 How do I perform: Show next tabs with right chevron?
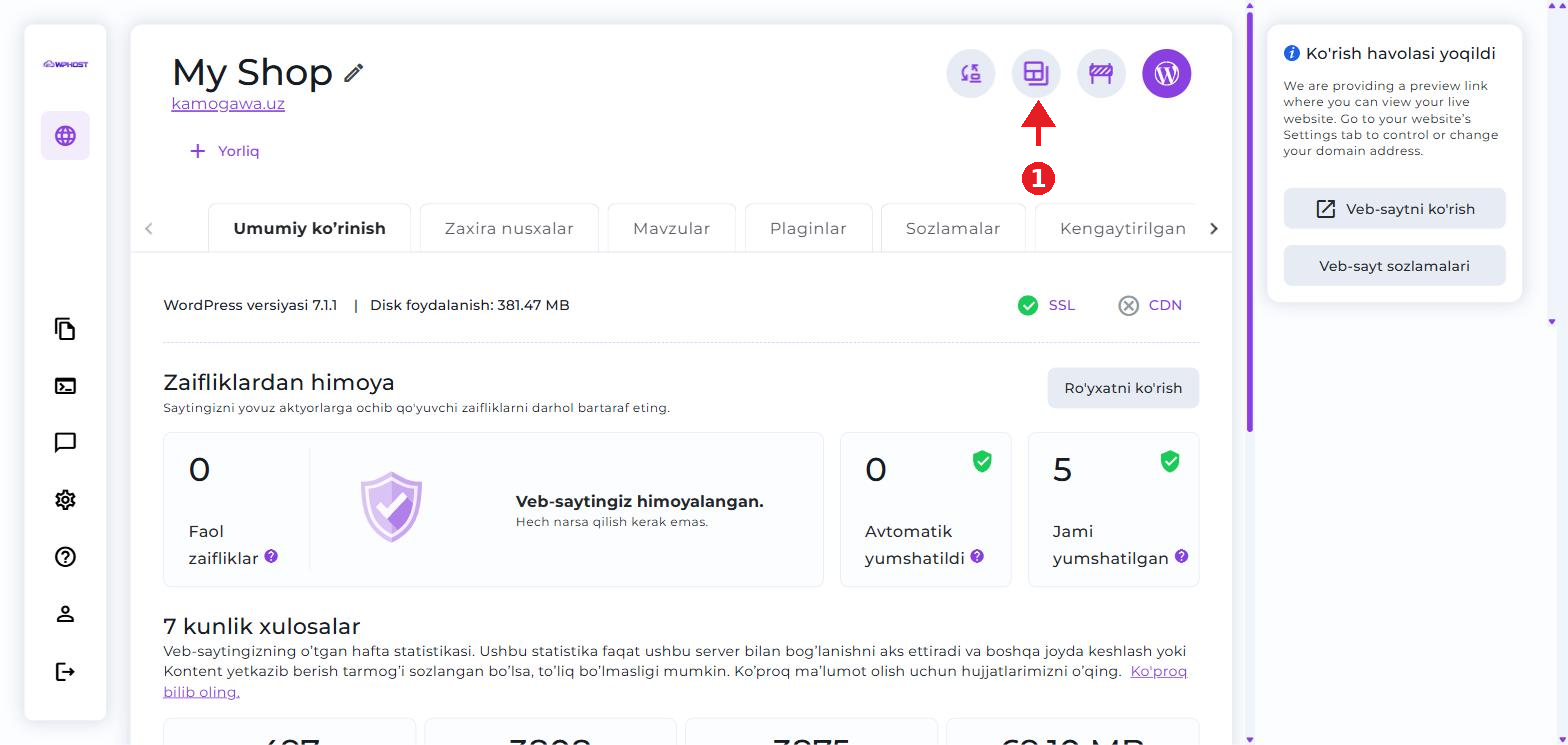[x=1214, y=228]
